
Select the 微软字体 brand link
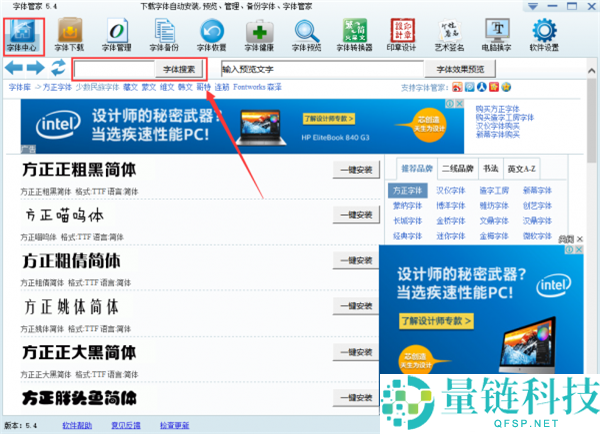pyautogui.click(x=537, y=236)
